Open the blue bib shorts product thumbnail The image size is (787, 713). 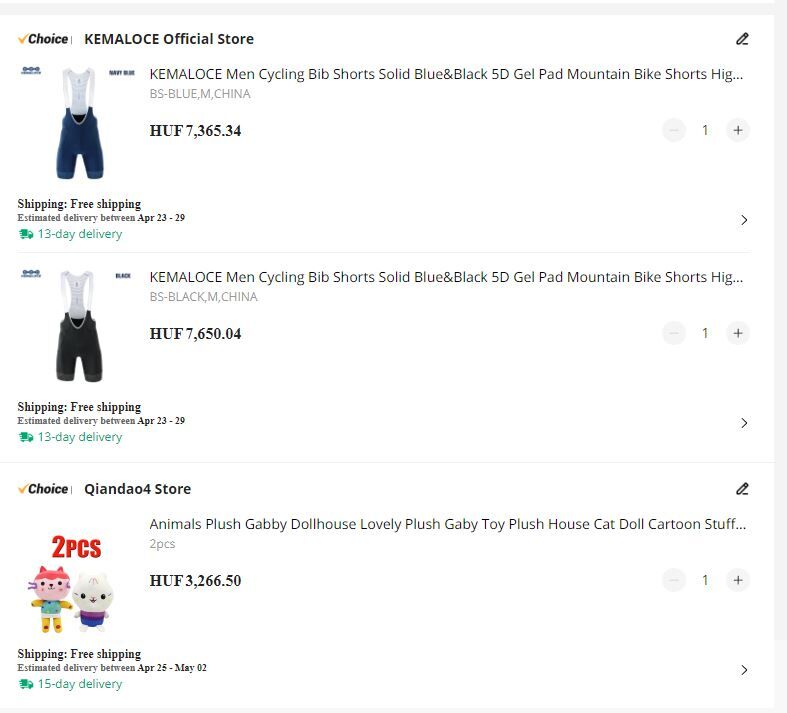[79, 123]
